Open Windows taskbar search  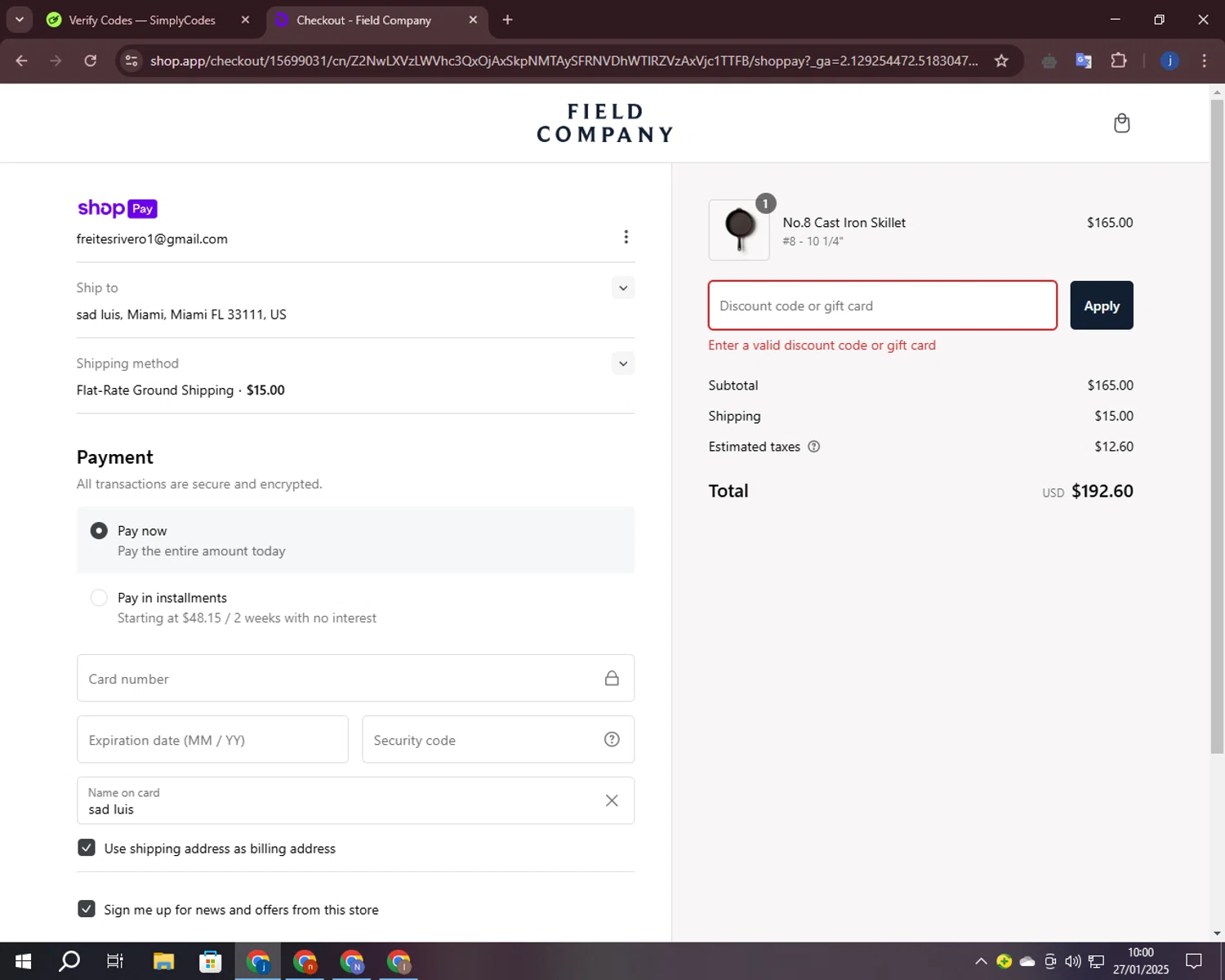[x=69, y=961]
